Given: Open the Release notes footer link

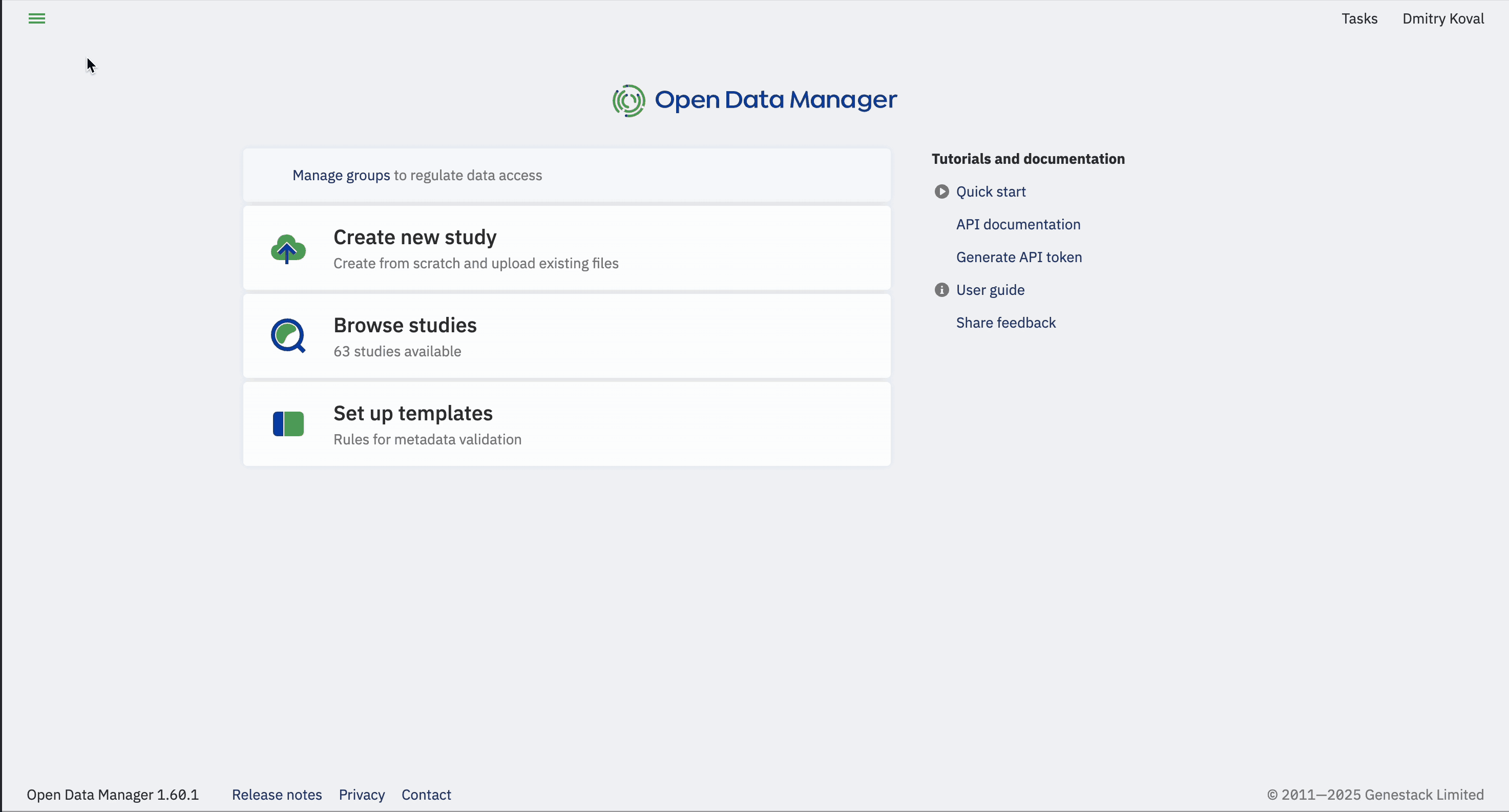Looking at the screenshot, I should (x=277, y=795).
